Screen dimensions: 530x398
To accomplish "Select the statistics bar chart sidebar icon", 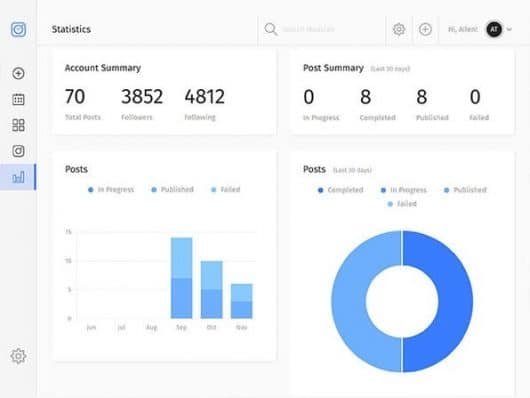I will [x=18, y=177].
